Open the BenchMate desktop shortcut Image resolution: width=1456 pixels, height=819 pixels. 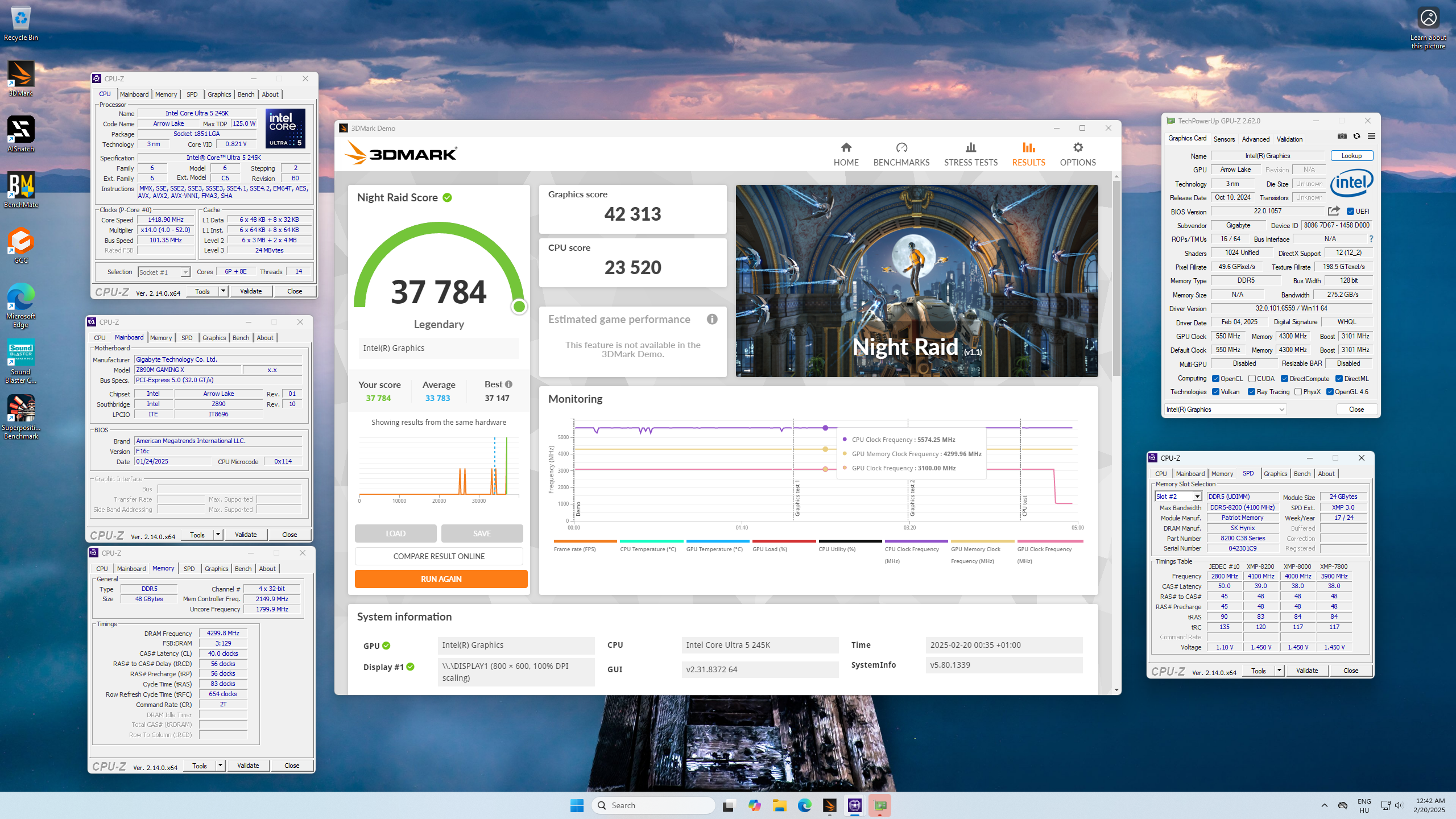21,190
